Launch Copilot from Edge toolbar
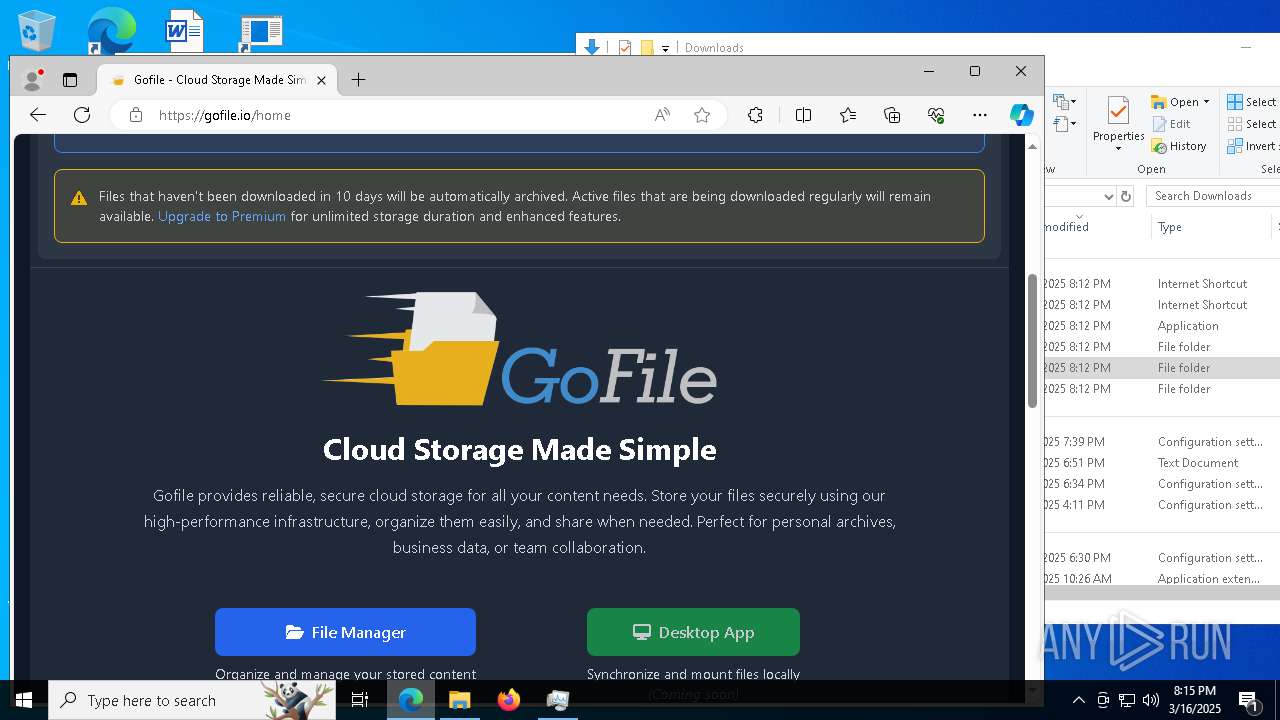This screenshot has height=720, width=1280. 1021,115
